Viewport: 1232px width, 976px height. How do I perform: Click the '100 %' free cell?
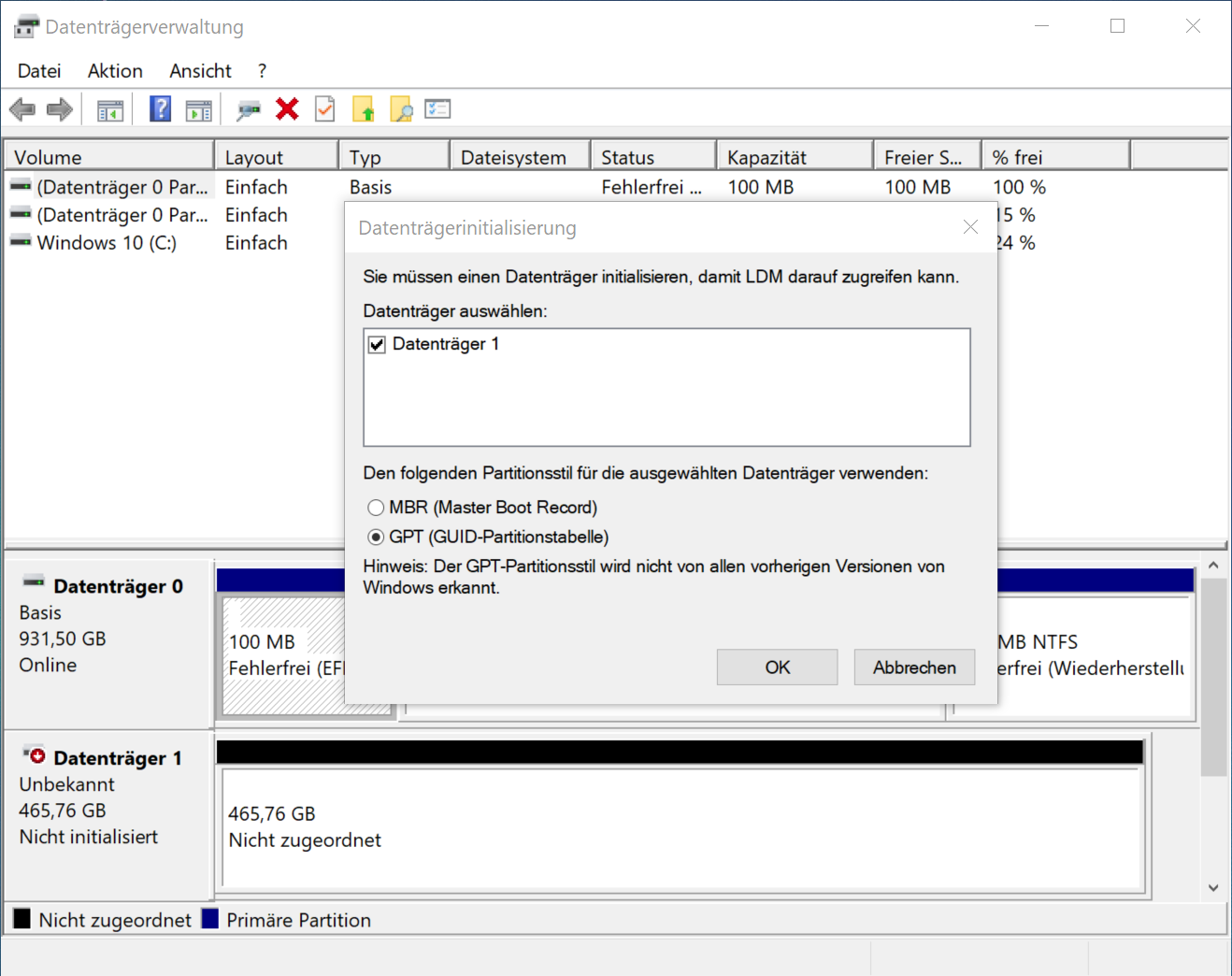1019,187
